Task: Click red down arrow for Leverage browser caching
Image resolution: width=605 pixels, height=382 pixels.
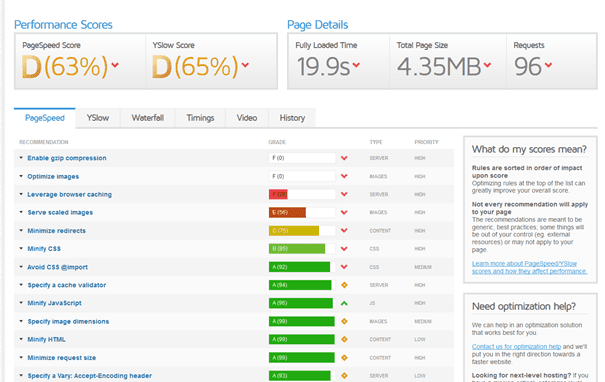Action: (344, 194)
